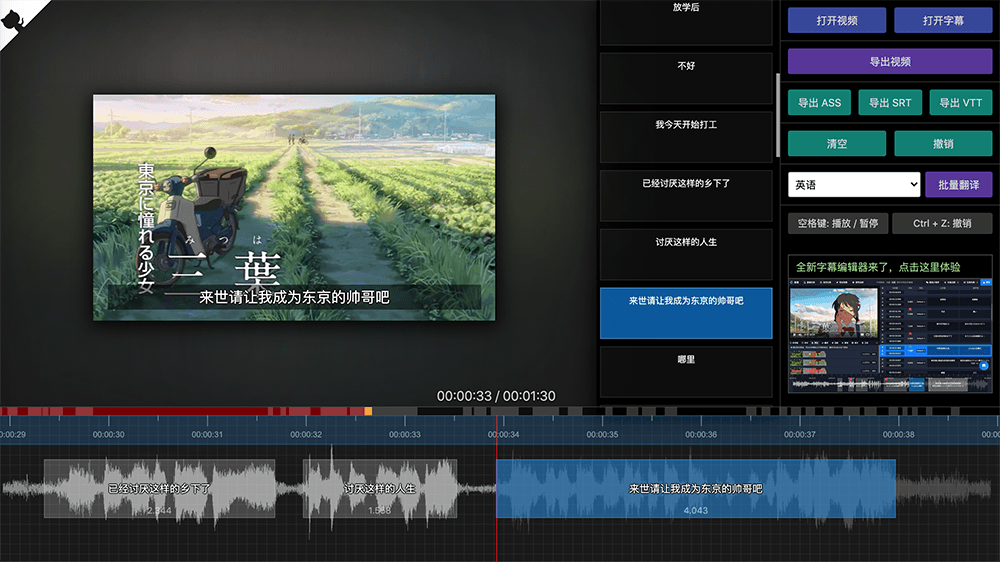This screenshot has height=562, width=1000.
Task: Click the subtitle text overlaid on video
Action: tap(294, 297)
